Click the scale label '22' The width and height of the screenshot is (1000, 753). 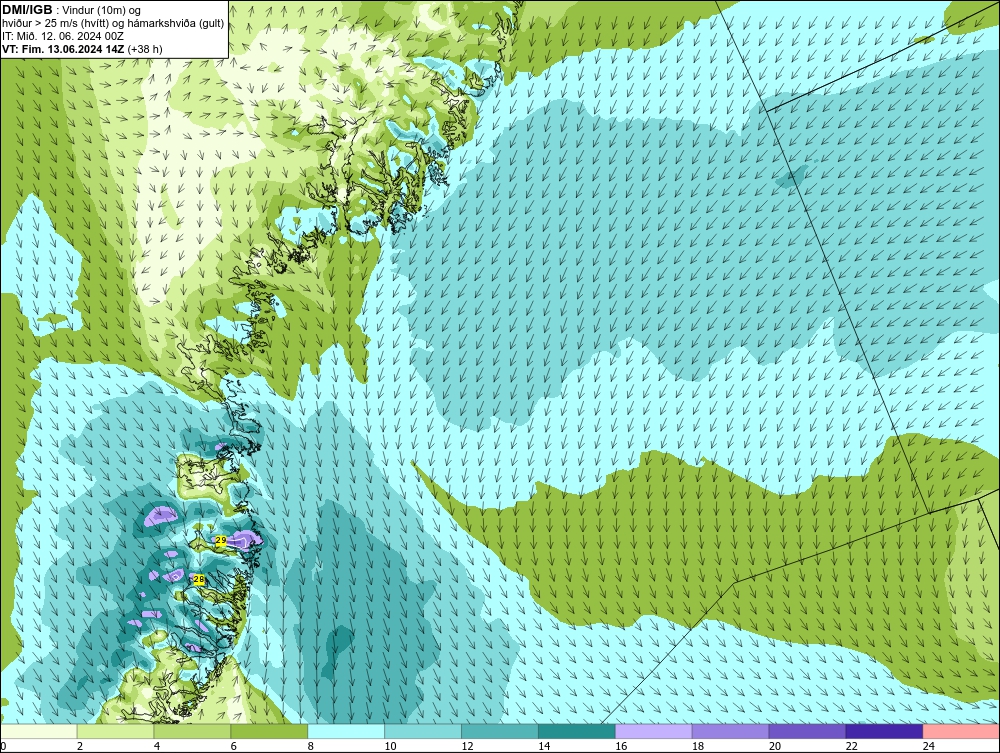[x=851, y=746]
